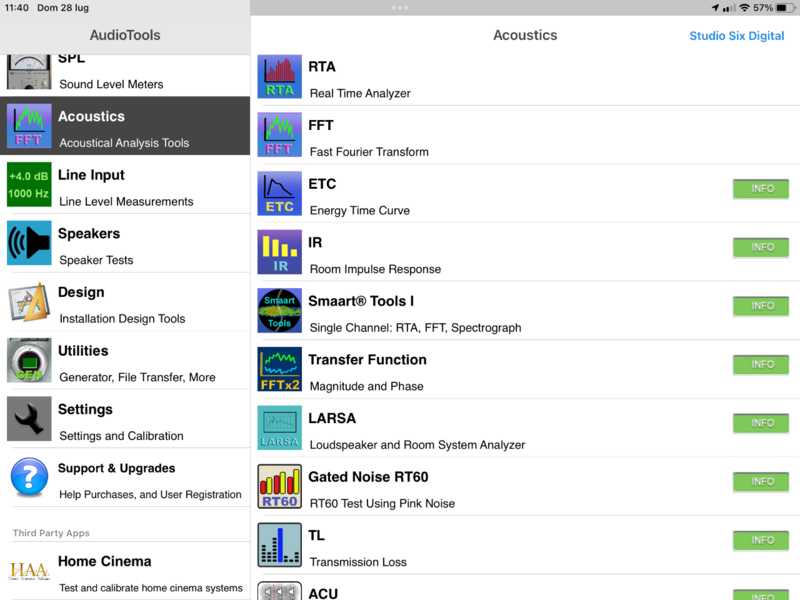Go to Utilities in the sidebar
Viewport: 800px width, 600px height.
[x=125, y=361]
